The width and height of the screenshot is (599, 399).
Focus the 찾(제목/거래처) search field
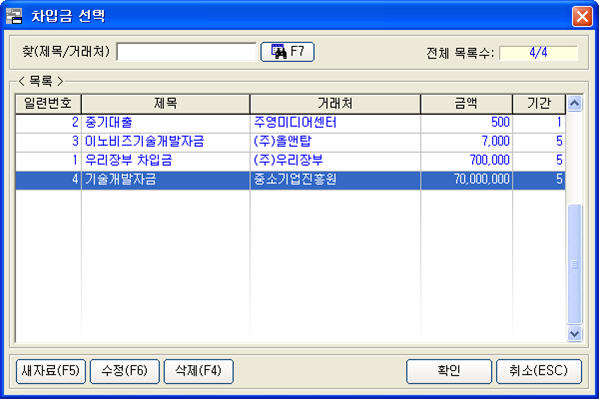tap(186, 52)
